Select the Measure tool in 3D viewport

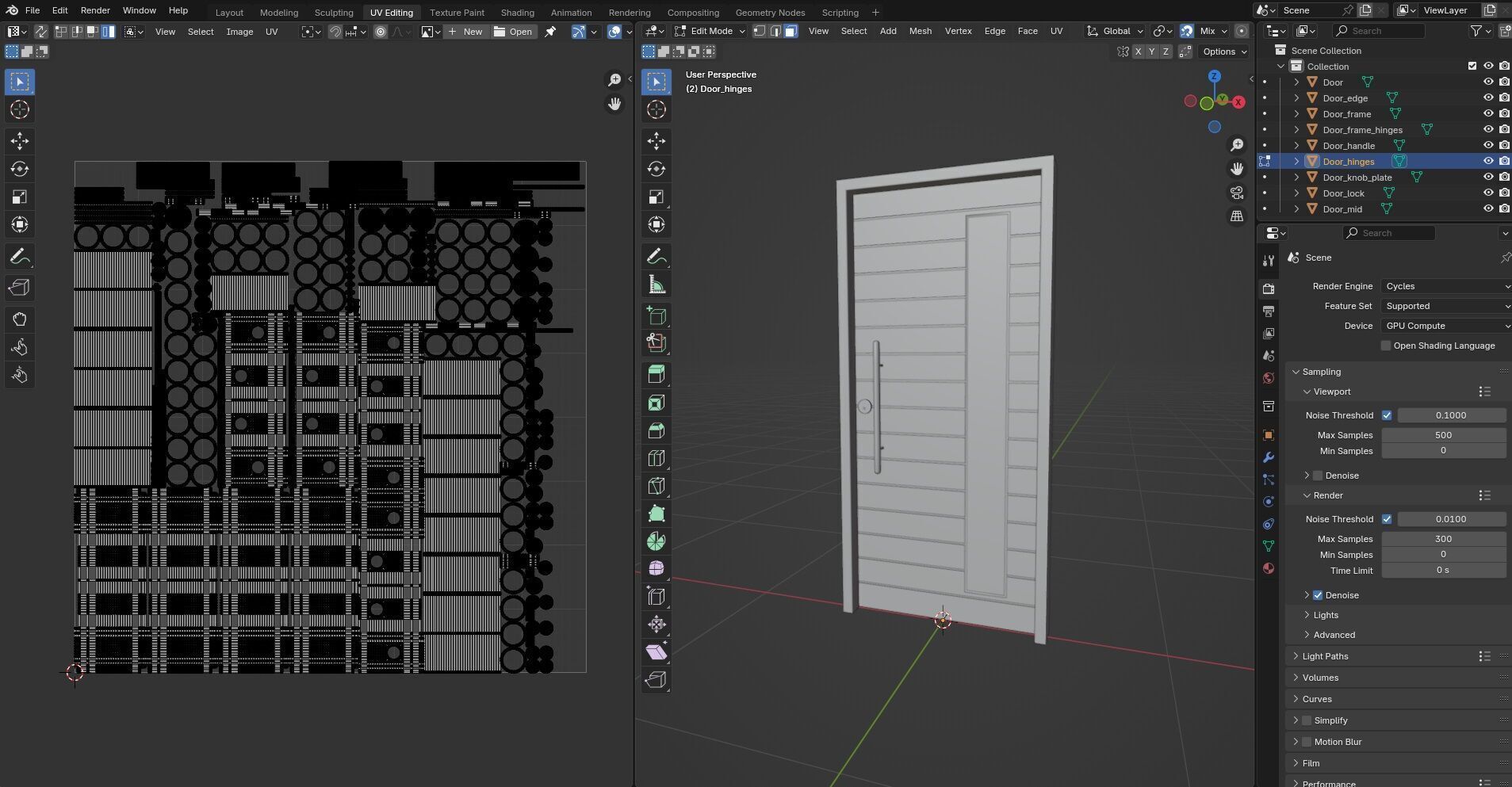tap(656, 285)
